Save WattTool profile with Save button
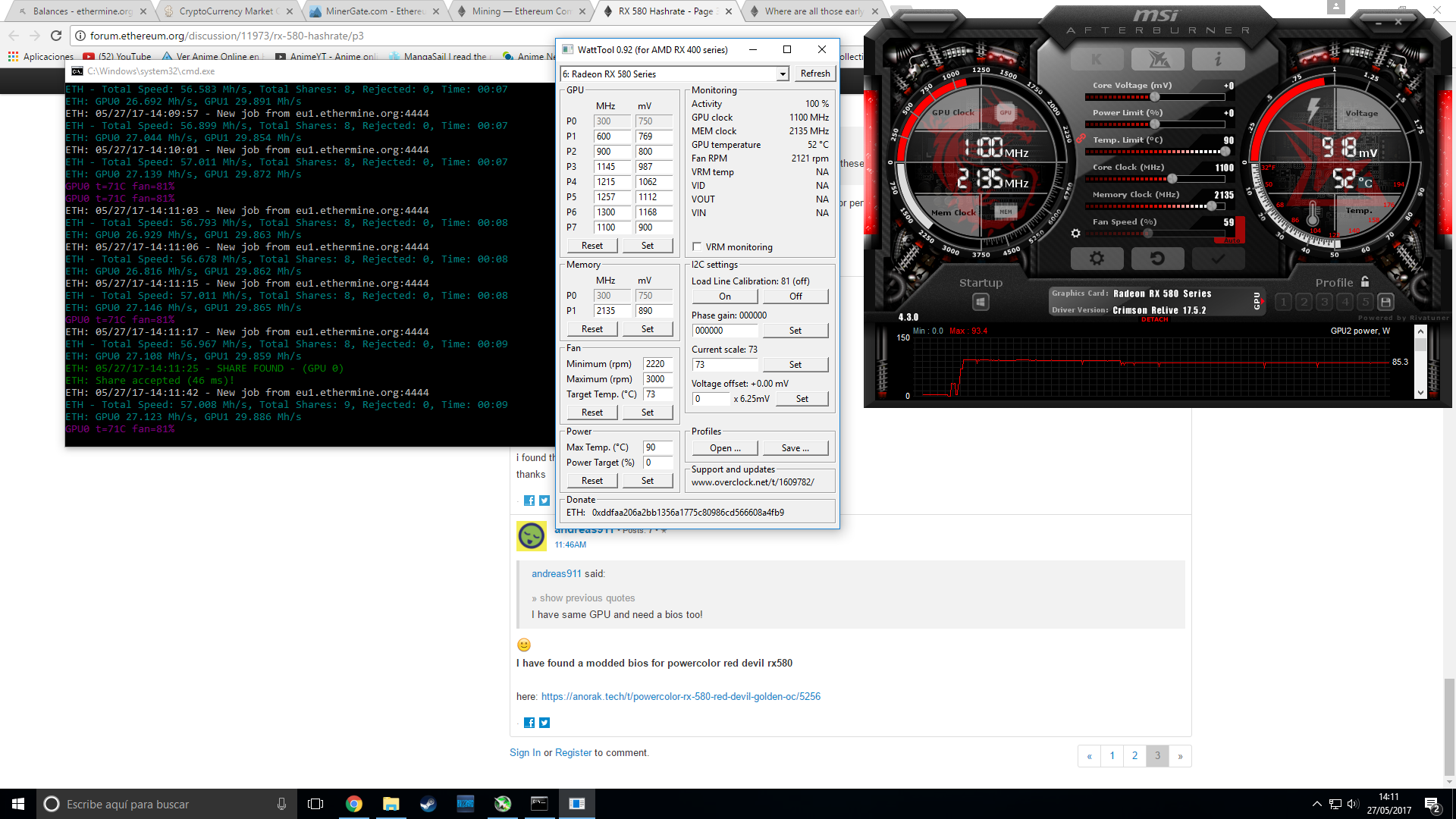The width and height of the screenshot is (1456, 819). coord(795,448)
